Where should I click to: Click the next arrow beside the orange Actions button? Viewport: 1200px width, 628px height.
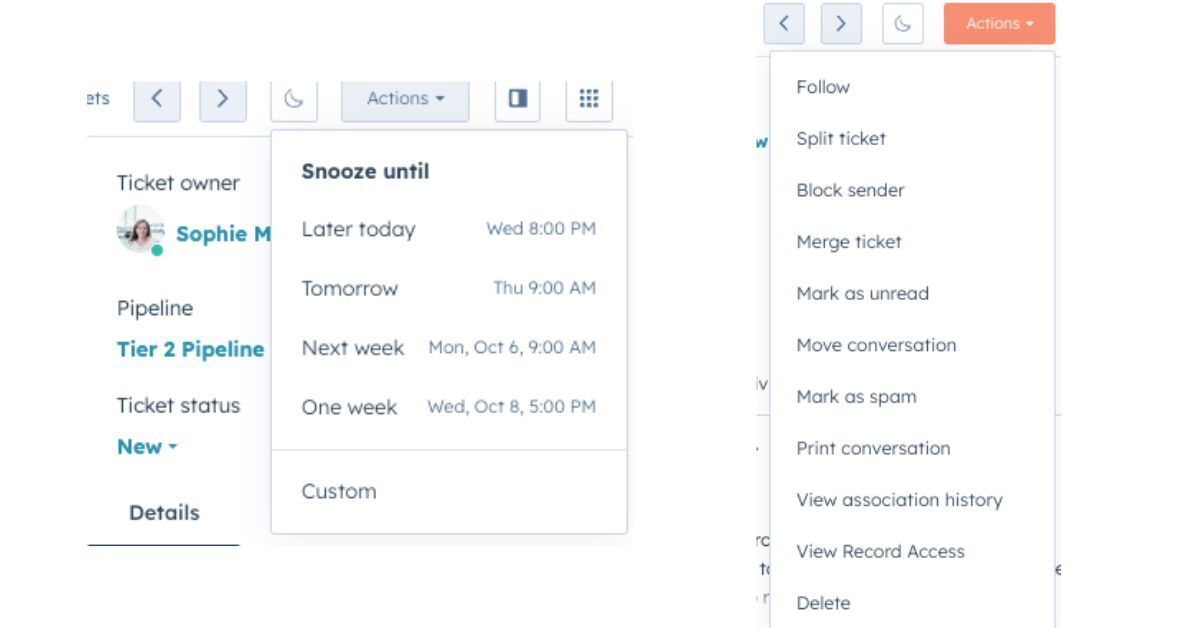coord(841,24)
